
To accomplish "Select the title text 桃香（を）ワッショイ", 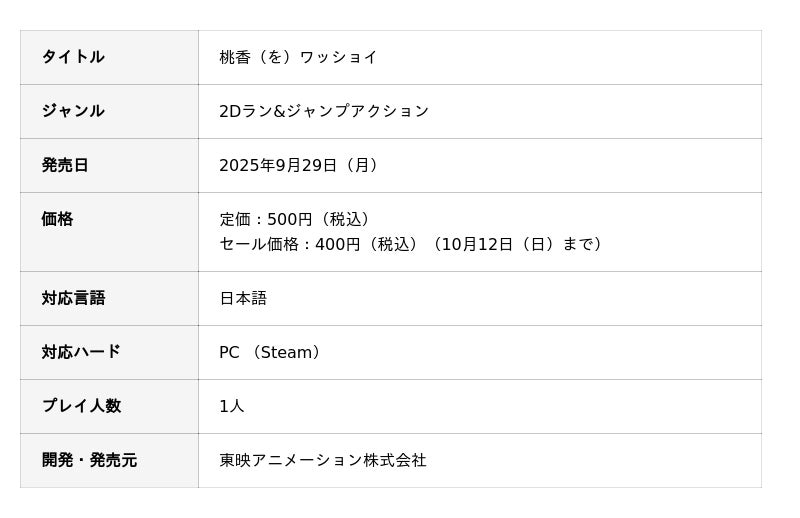I will 298,57.
